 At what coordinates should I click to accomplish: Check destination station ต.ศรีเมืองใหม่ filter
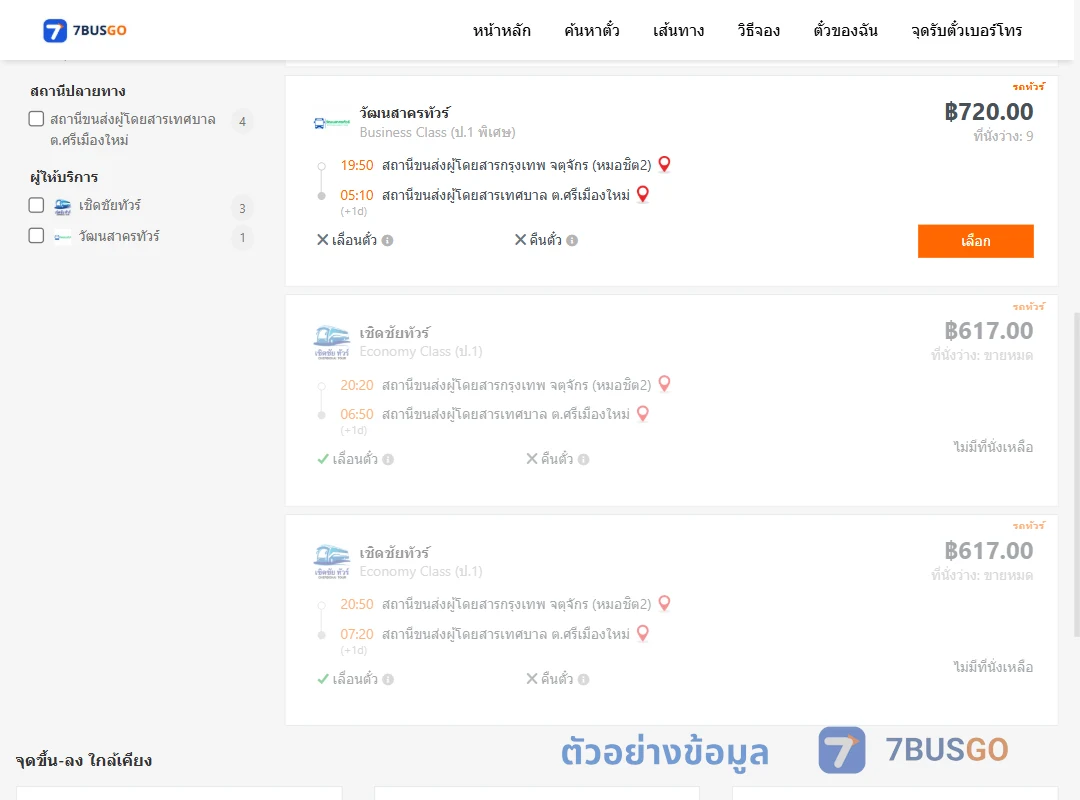coord(37,119)
